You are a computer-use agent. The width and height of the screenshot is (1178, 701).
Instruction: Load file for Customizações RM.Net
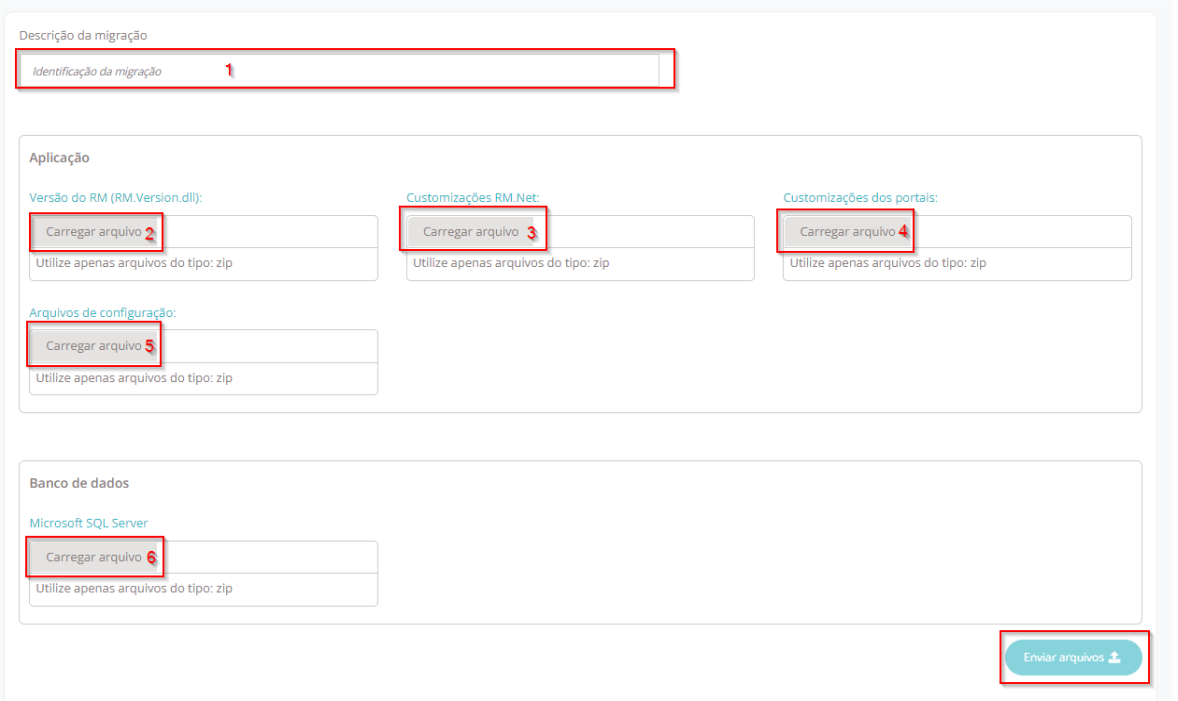(471, 231)
